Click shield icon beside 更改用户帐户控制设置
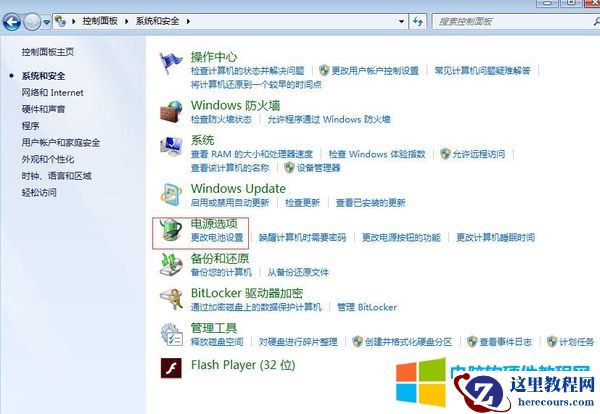 point(324,70)
